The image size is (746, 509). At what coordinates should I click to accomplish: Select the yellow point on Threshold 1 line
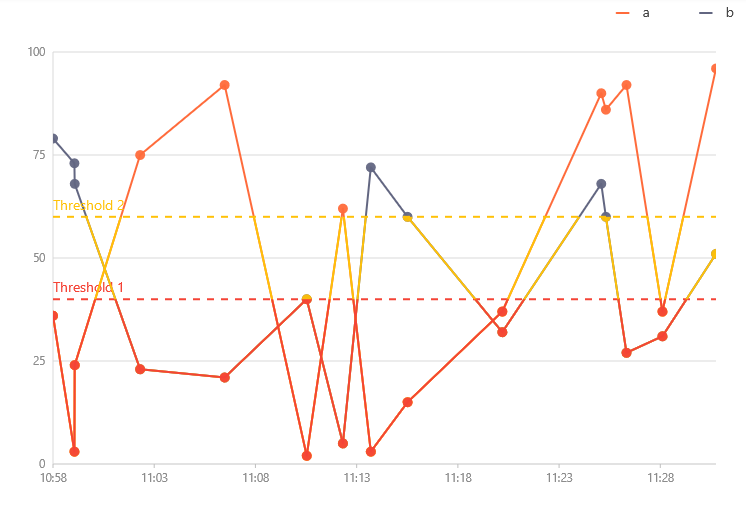[307, 299]
